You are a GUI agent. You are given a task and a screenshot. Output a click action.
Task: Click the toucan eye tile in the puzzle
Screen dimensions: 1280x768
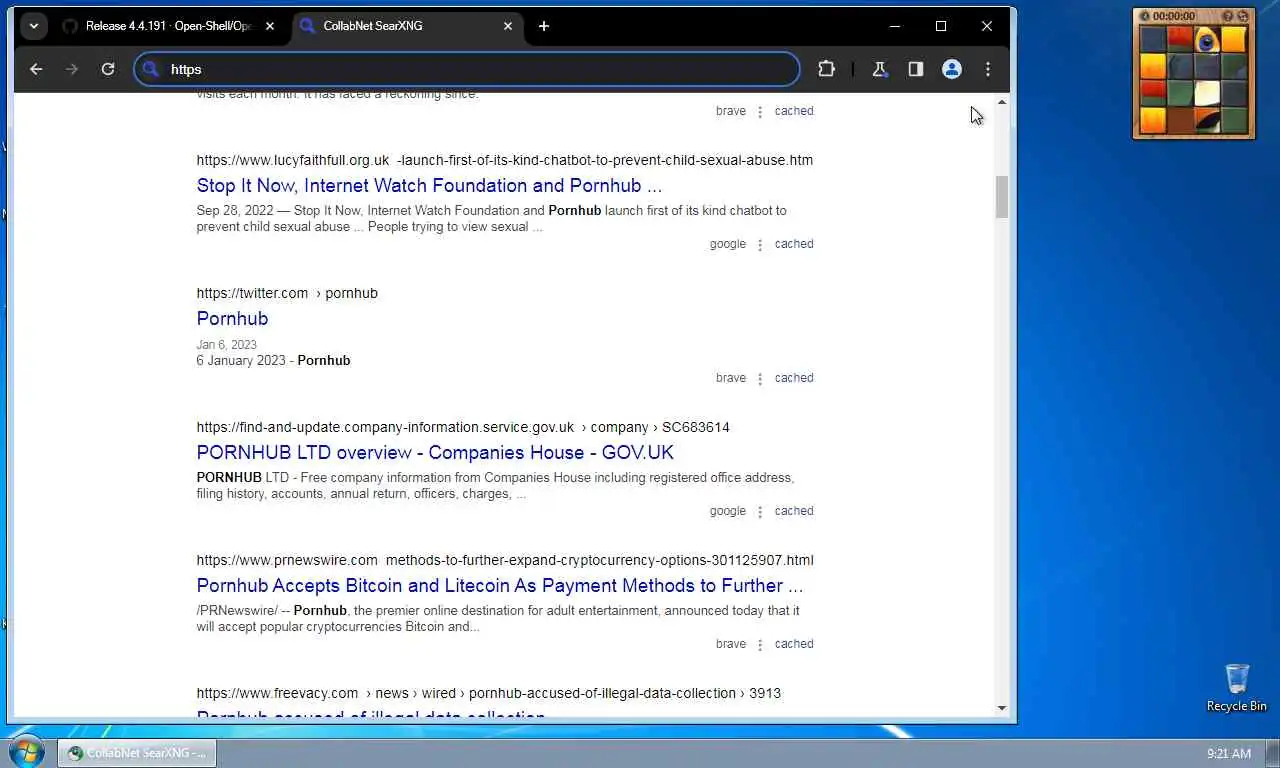point(1207,40)
